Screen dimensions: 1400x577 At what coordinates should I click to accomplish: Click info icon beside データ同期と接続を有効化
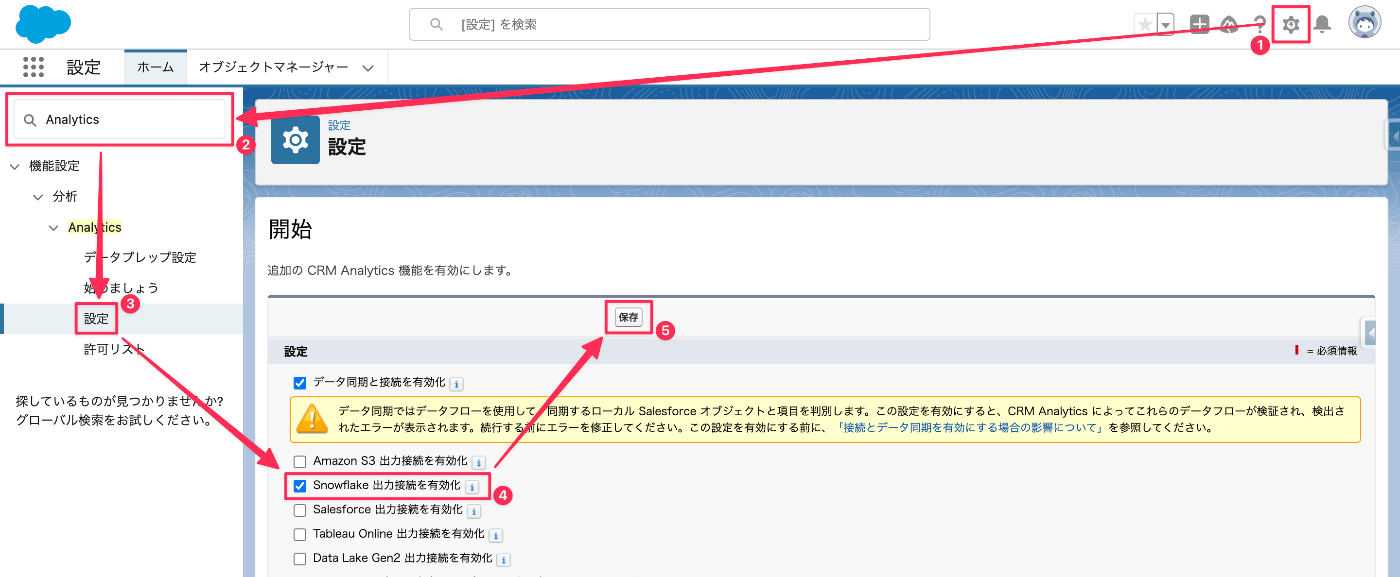pyautogui.click(x=456, y=384)
